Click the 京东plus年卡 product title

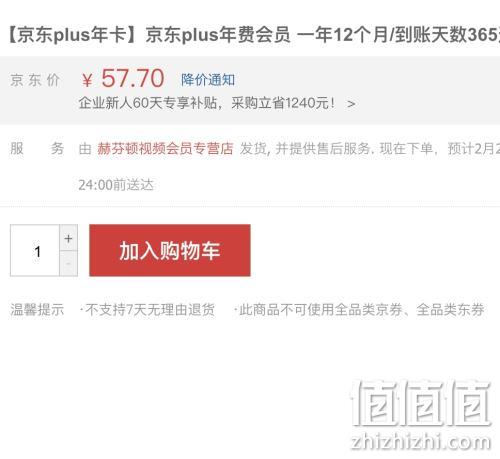(254, 35)
